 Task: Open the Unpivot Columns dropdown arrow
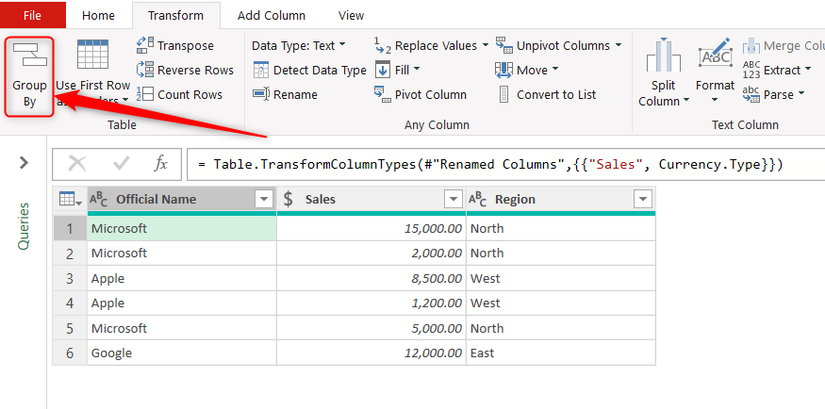(x=618, y=45)
